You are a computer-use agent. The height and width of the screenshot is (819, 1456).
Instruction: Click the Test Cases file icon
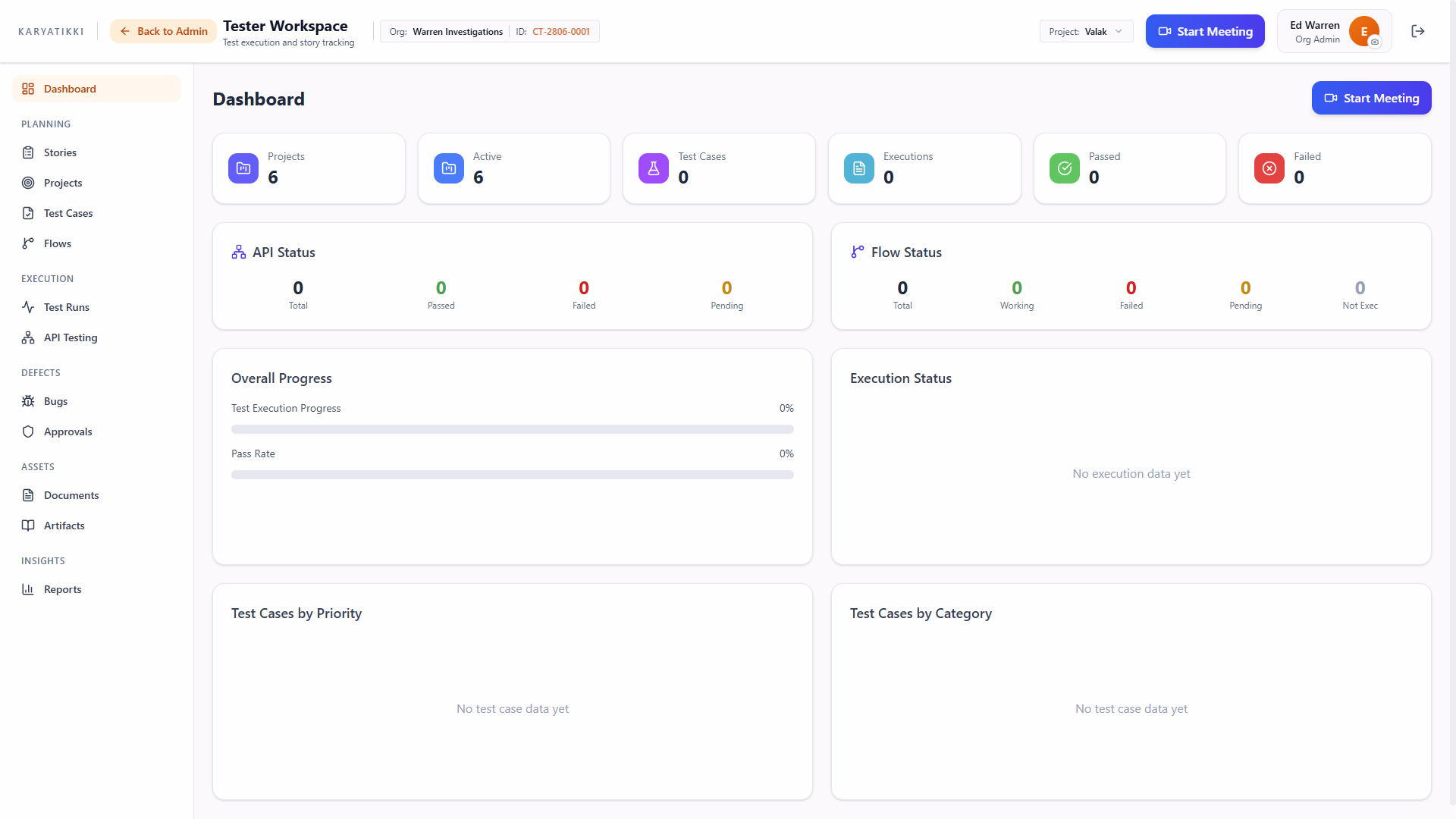click(28, 213)
